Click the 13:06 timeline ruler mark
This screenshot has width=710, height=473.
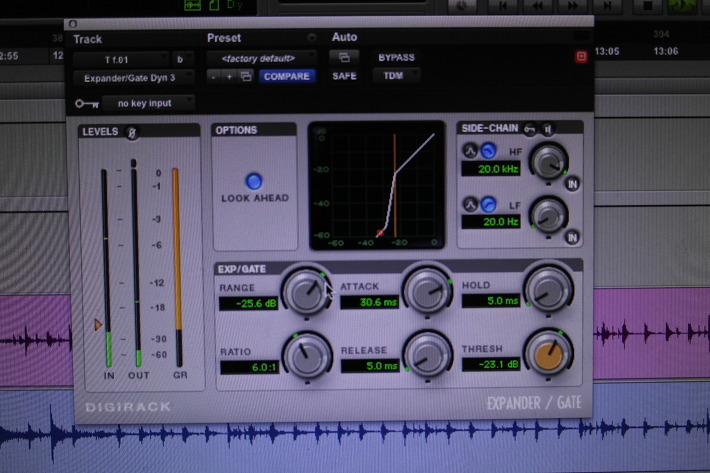[x=666, y=51]
